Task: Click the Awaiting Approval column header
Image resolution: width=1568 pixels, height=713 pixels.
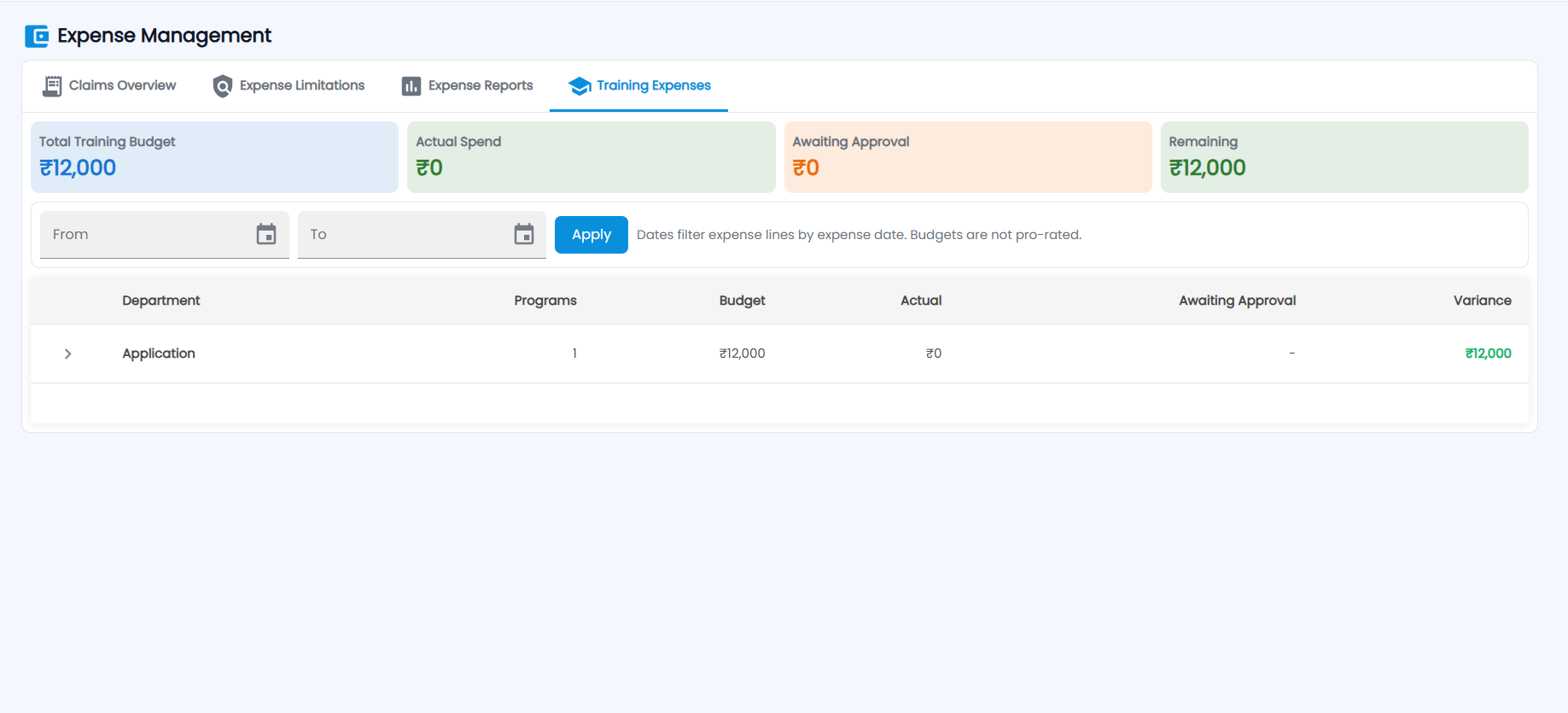Action: (1237, 301)
